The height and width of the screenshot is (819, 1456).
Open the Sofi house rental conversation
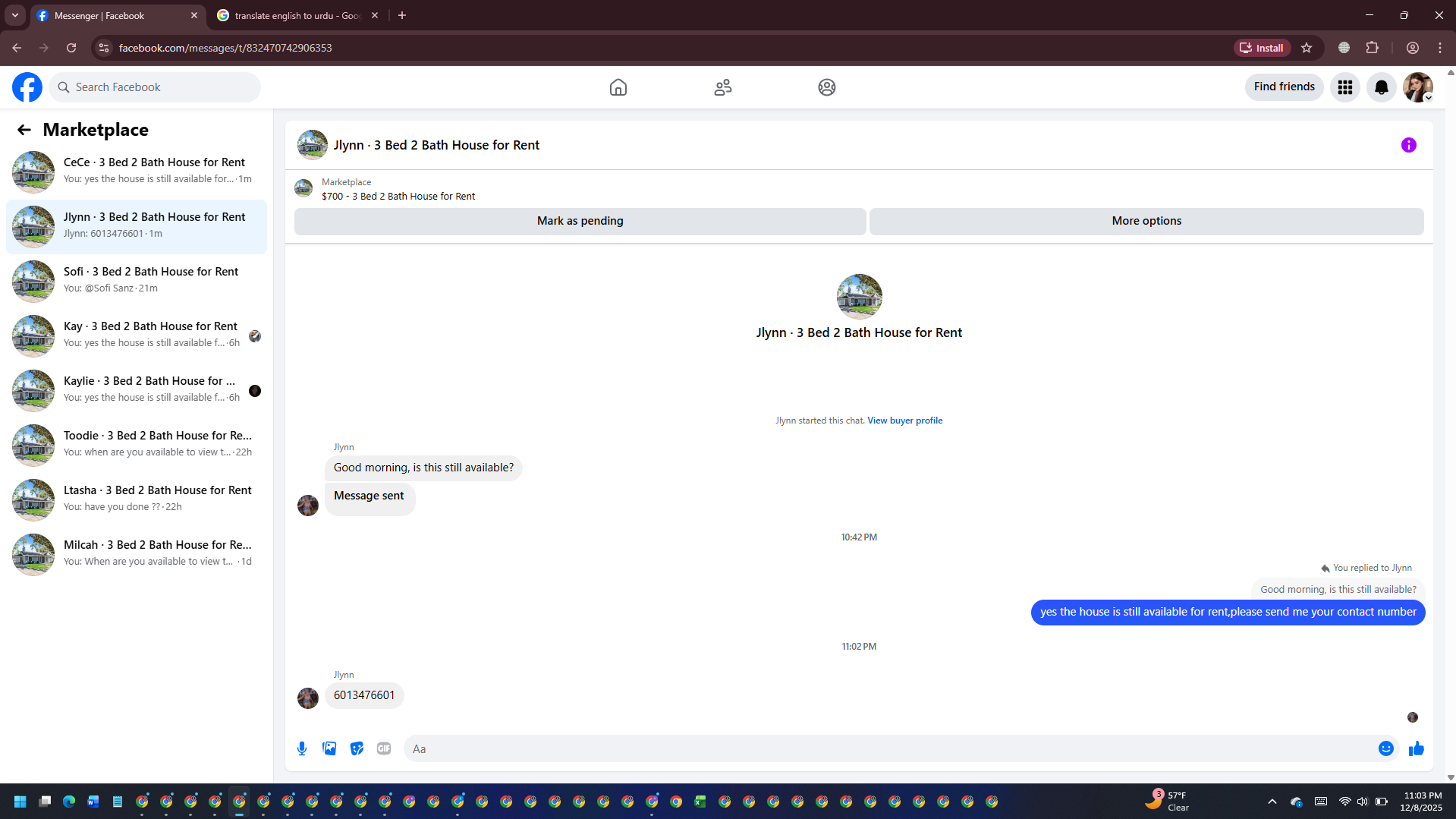tap(137, 281)
